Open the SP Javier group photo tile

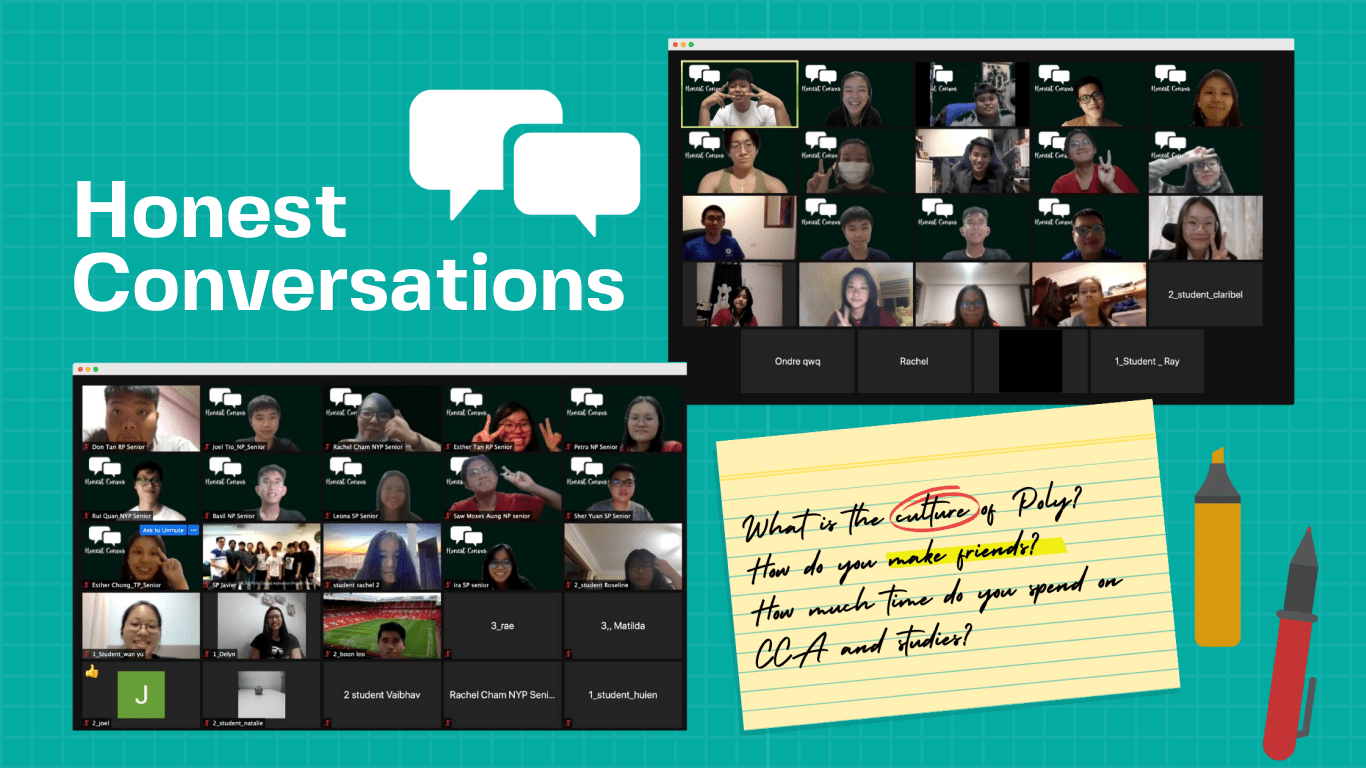pos(261,557)
